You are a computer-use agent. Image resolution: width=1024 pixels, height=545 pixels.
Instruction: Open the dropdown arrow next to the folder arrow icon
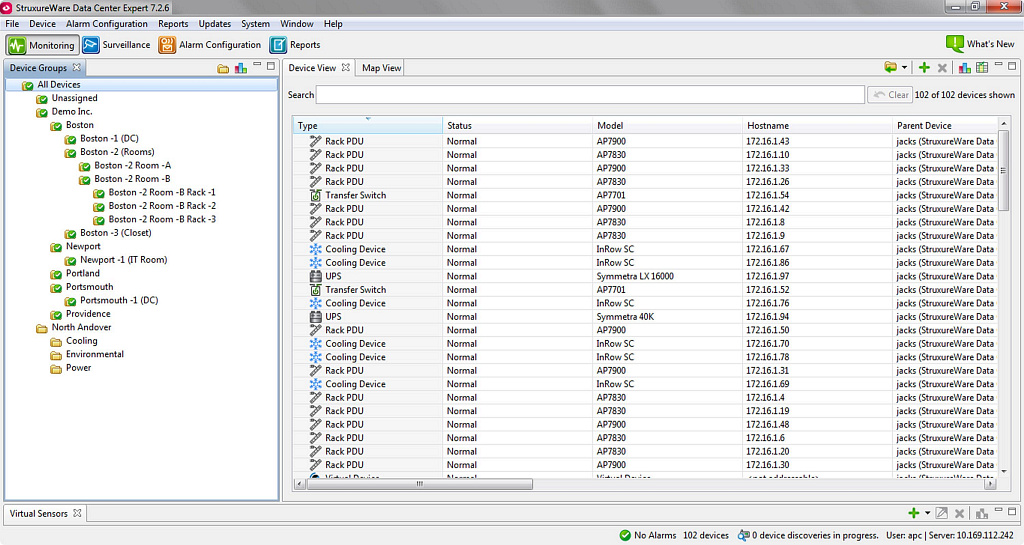[x=904, y=67]
